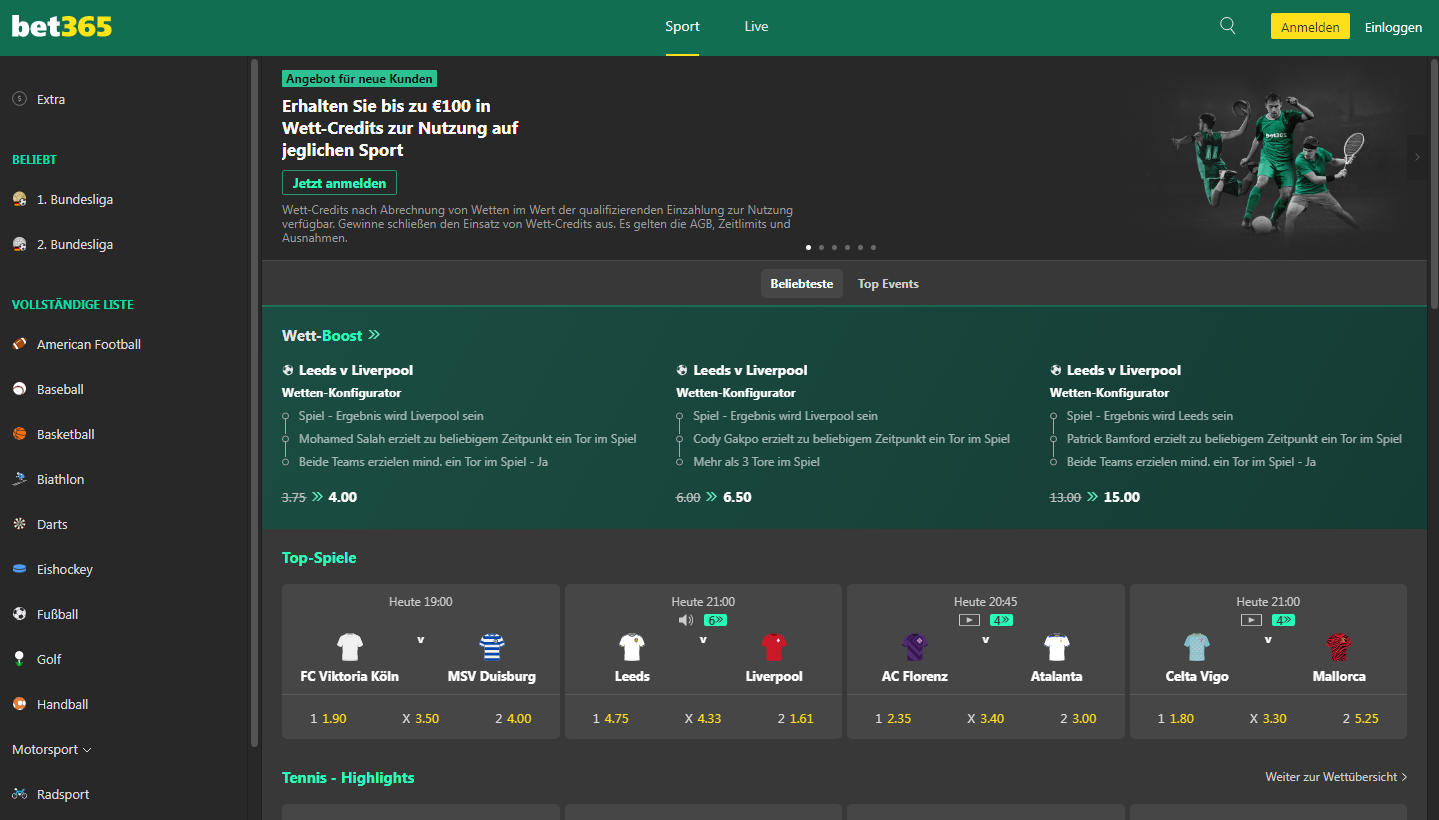This screenshot has width=1439, height=820.
Task: Choose the Biathlon sport icon
Action: (20, 479)
